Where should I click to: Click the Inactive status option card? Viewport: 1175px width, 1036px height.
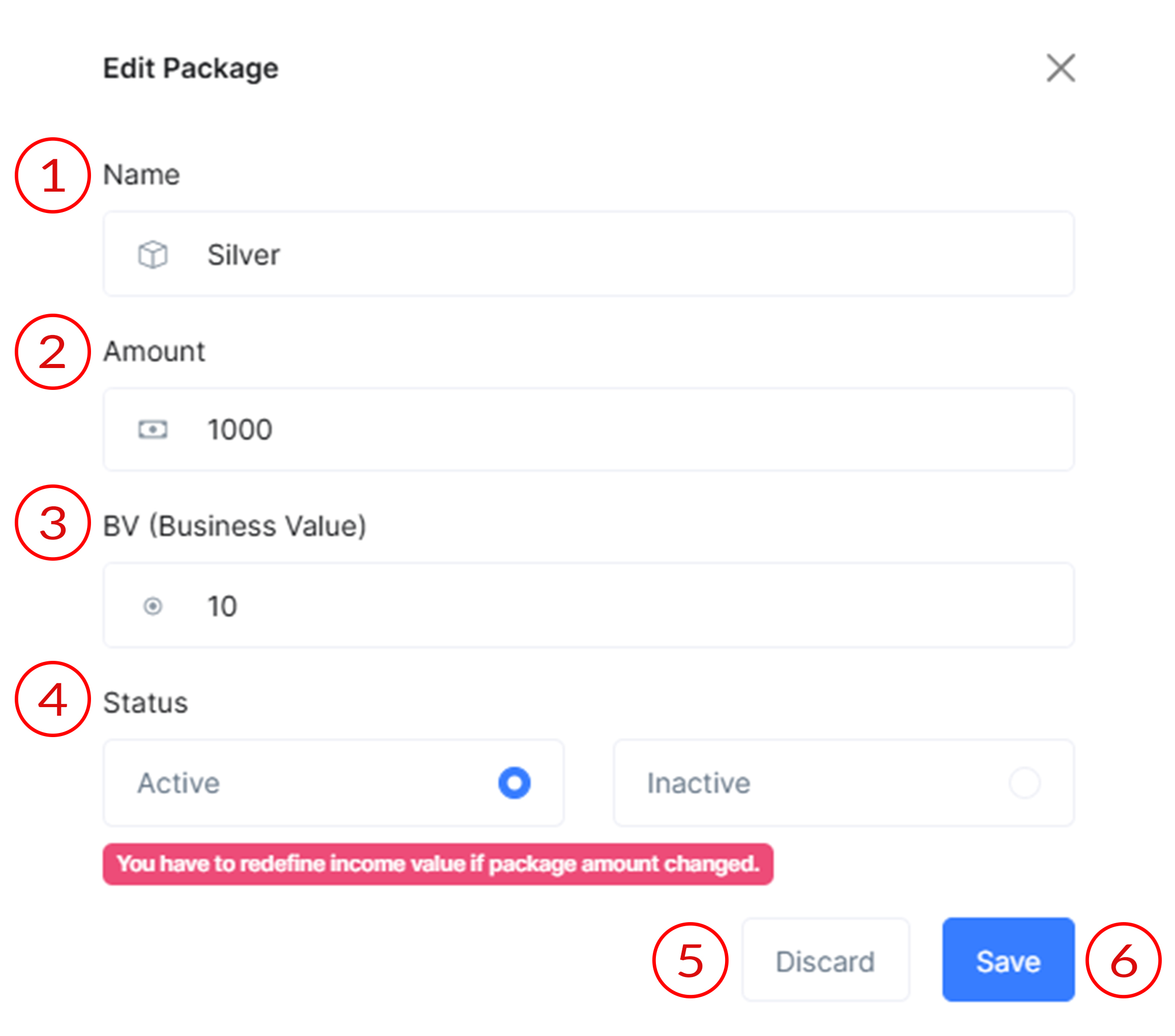(843, 783)
